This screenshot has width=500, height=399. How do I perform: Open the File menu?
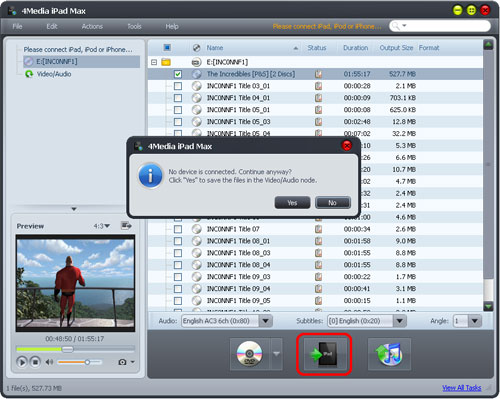click(x=17, y=26)
